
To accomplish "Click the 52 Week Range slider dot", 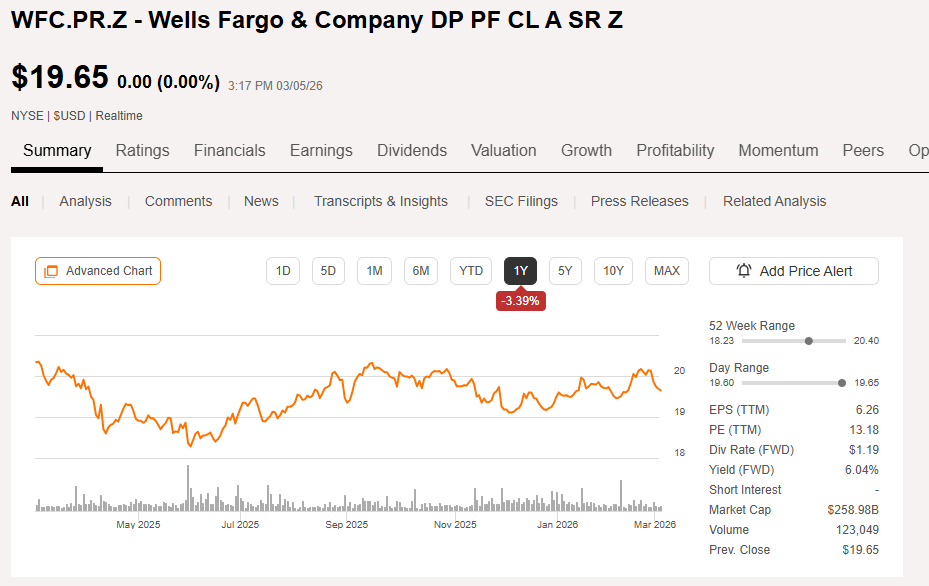I will click(809, 341).
